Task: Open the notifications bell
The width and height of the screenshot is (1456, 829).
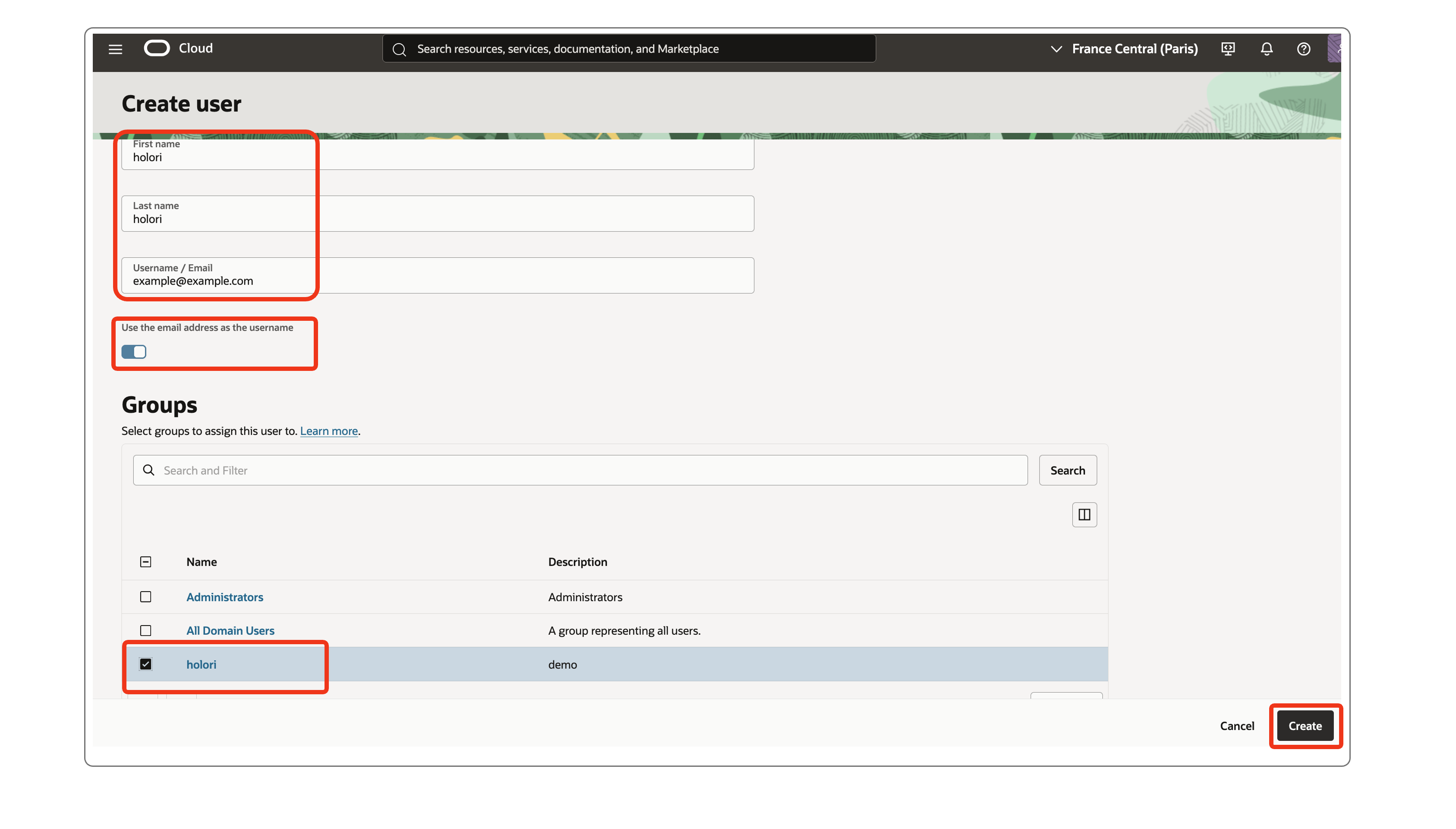Action: [1267, 49]
